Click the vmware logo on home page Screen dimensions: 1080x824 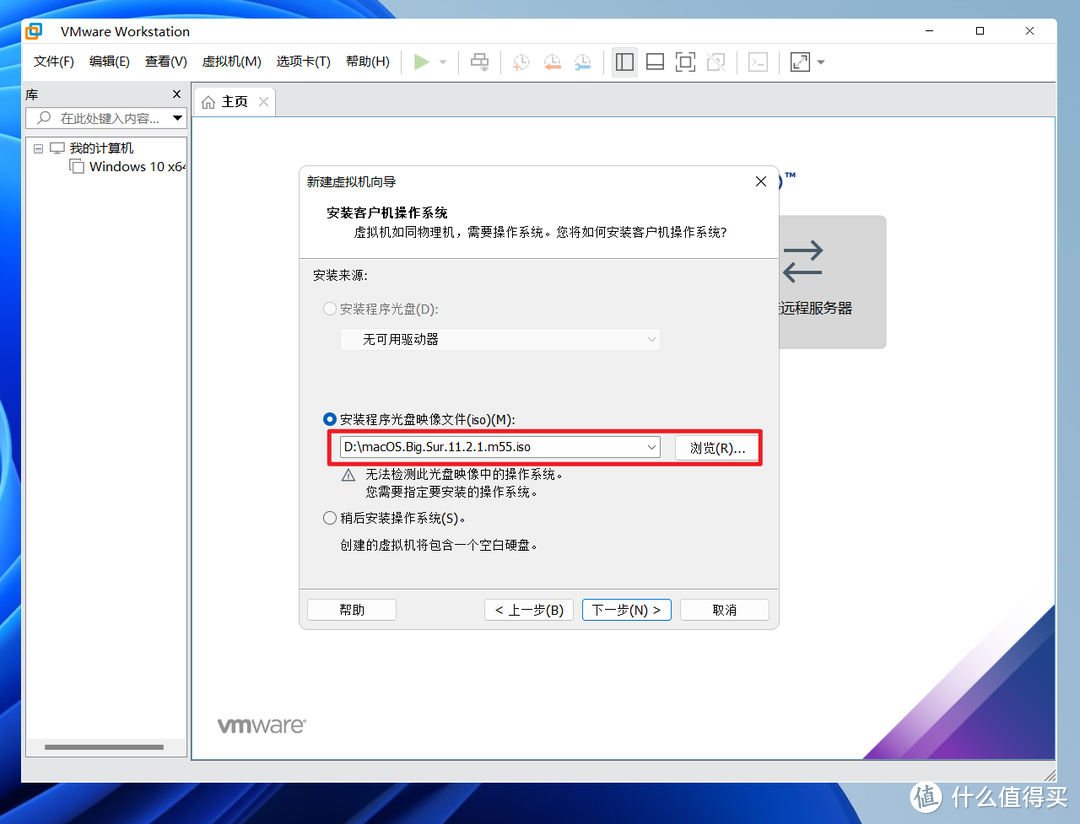tap(262, 725)
